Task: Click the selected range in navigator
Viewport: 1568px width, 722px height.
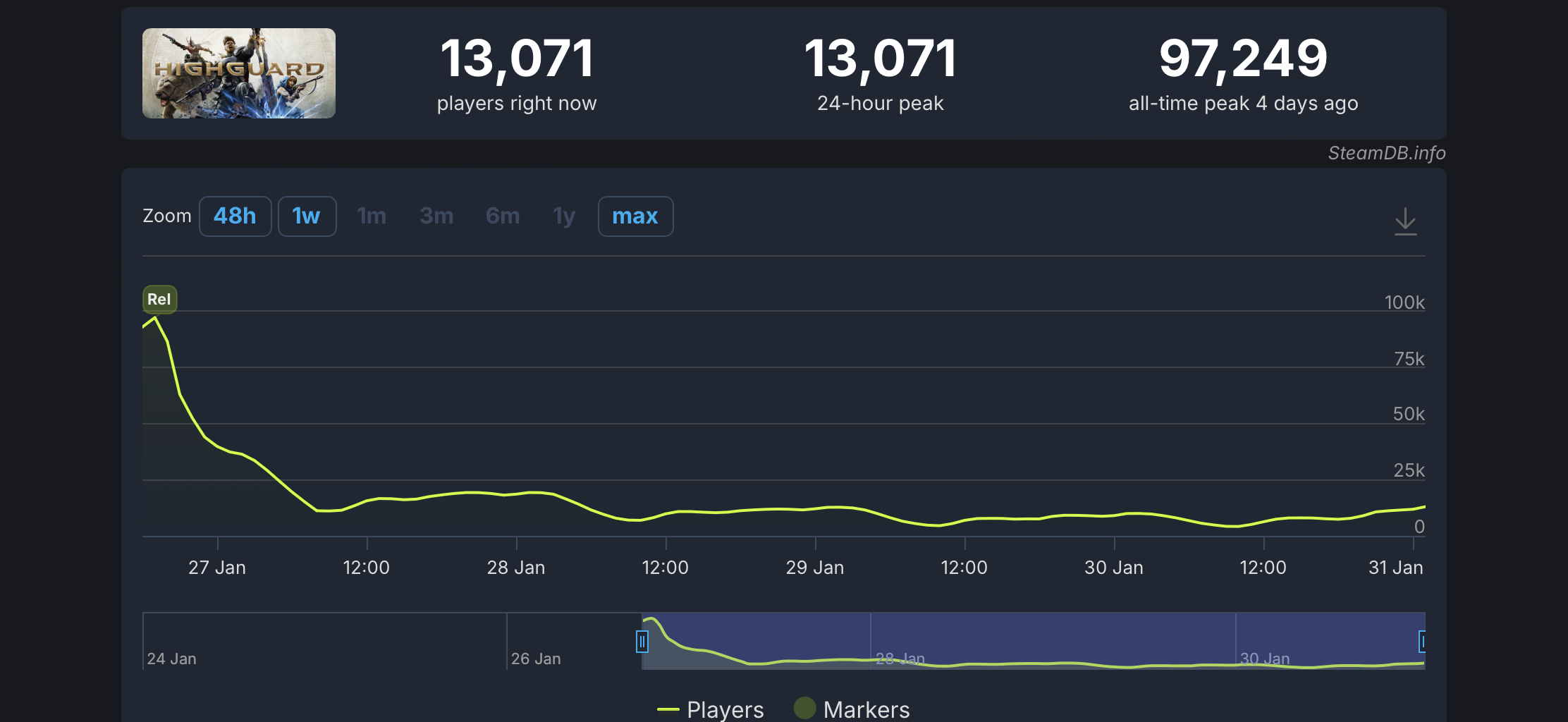Action: (1034, 641)
